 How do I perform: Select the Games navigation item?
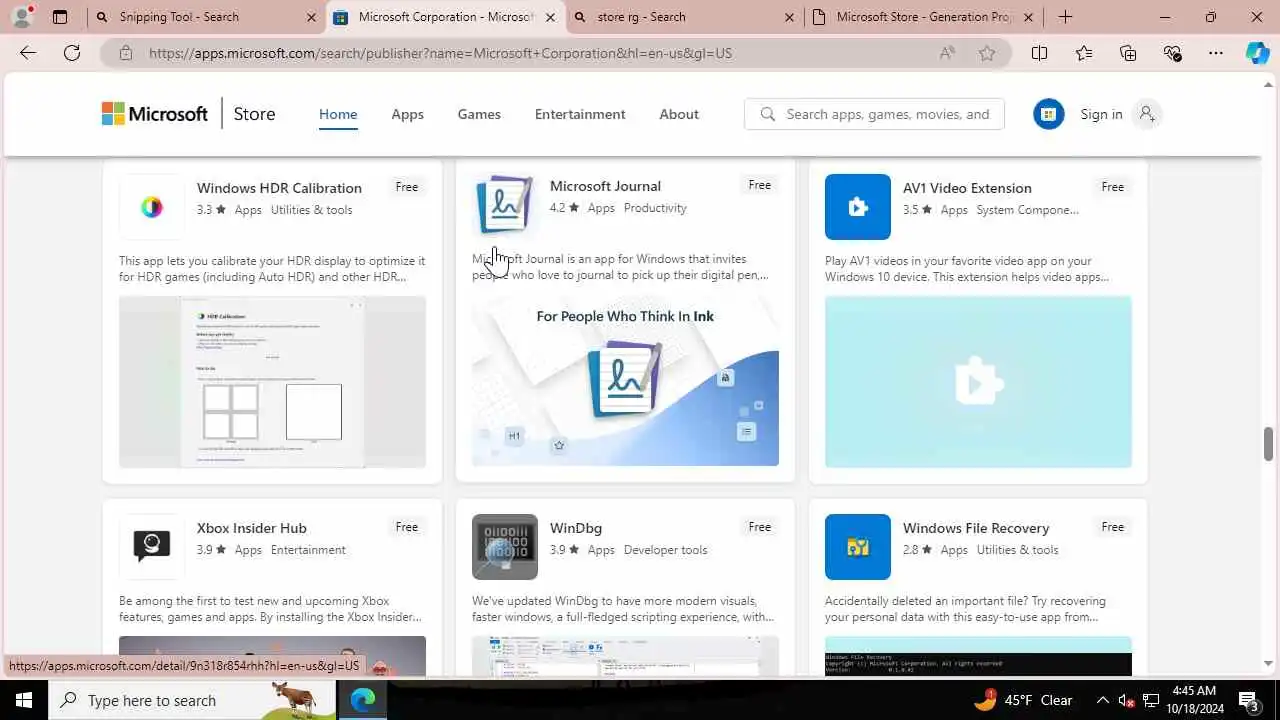coord(479,114)
